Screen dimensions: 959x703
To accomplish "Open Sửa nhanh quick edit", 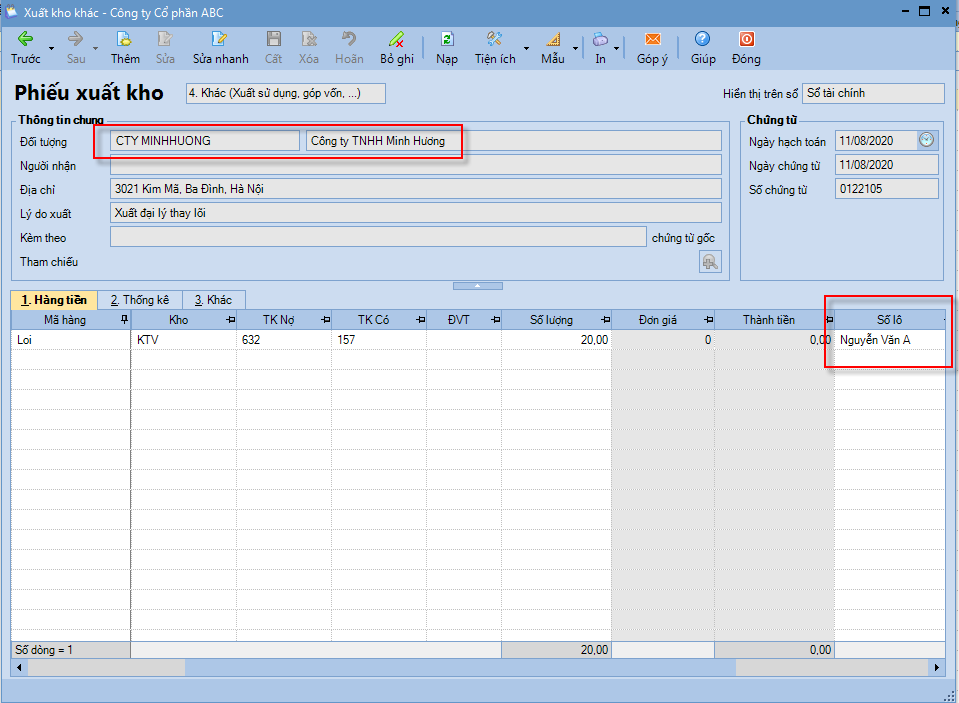I will coord(220,39).
